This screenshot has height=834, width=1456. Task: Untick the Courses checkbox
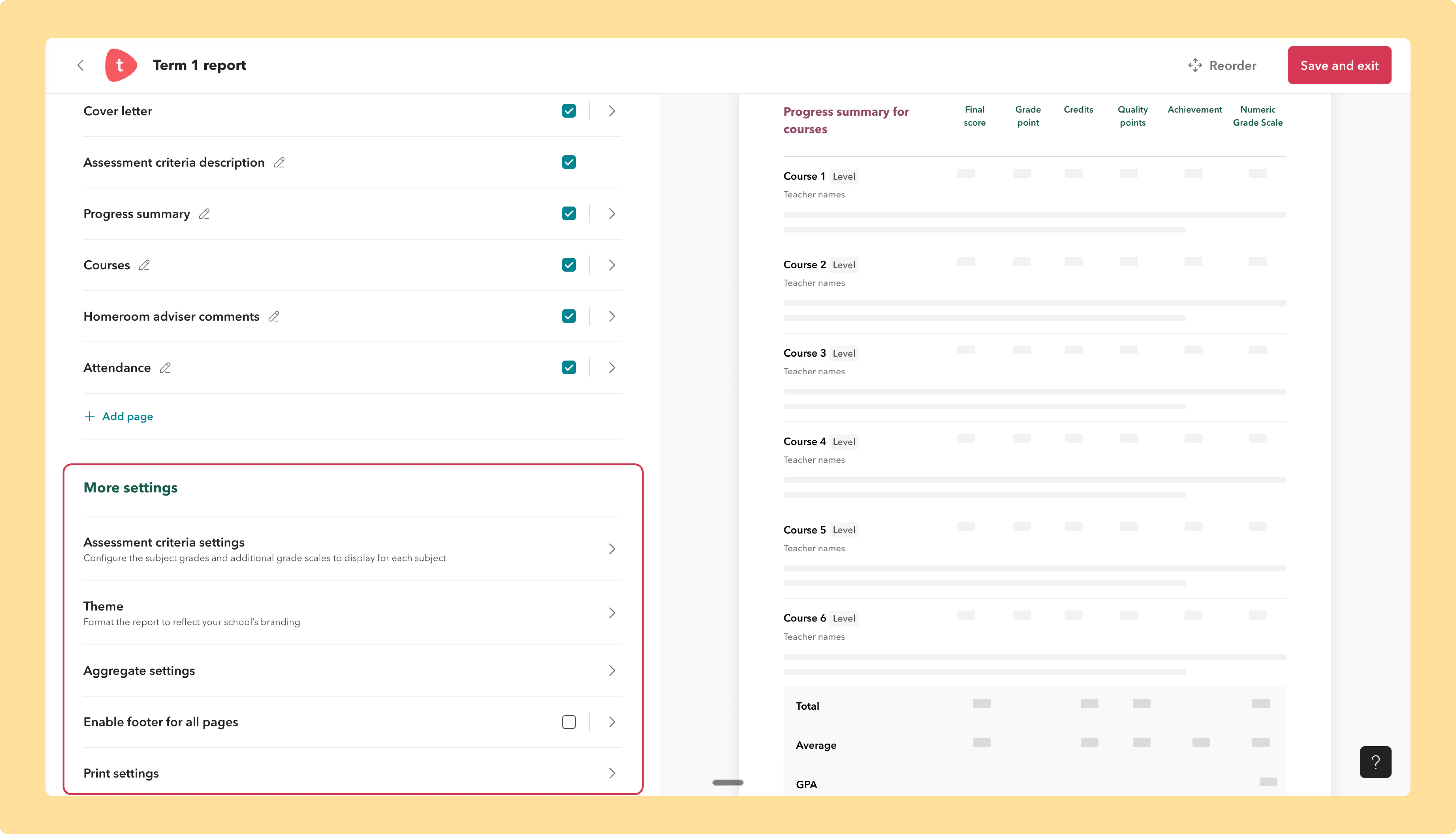(x=569, y=265)
